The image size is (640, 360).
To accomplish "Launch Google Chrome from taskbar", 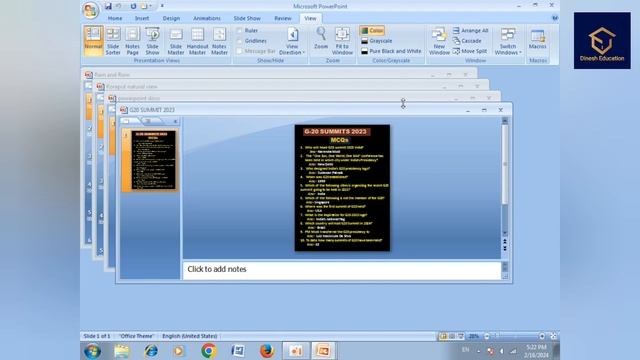I will pyautogui.click(x=209, y=351).
